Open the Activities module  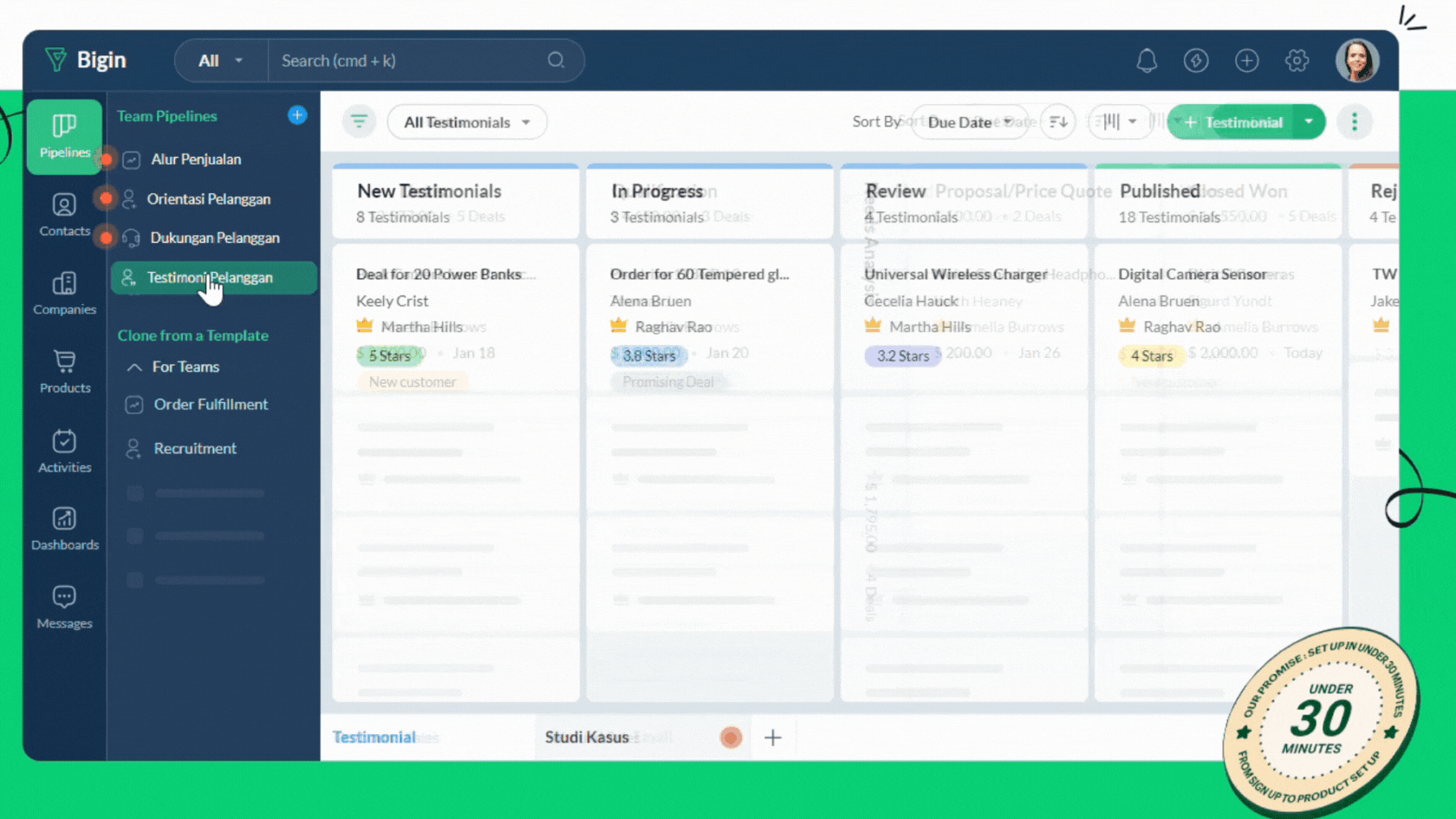(x=64, y=451)
